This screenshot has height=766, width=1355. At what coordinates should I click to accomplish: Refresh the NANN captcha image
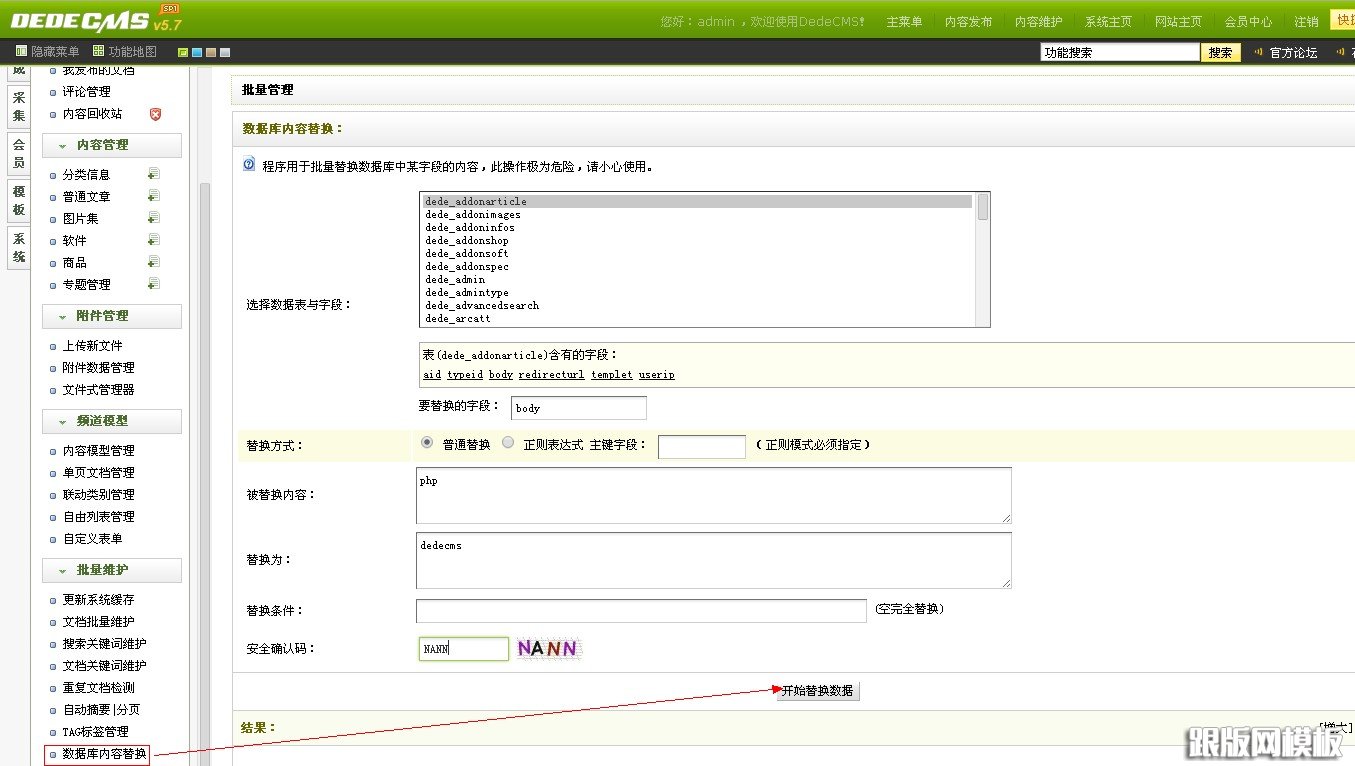pyautogui.click(x=548, y=649)
